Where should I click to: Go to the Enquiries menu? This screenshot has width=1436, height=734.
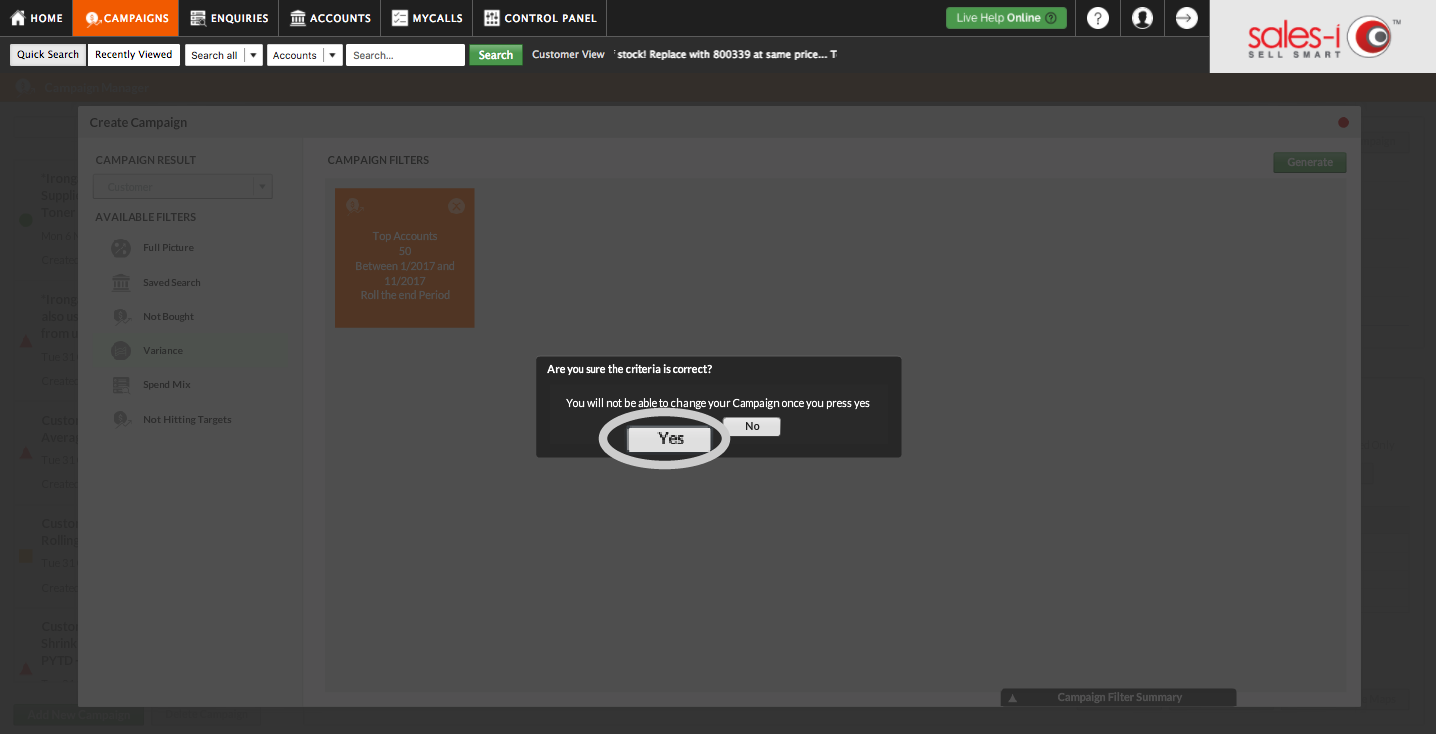pyautogui.click(x=229, y=18)
